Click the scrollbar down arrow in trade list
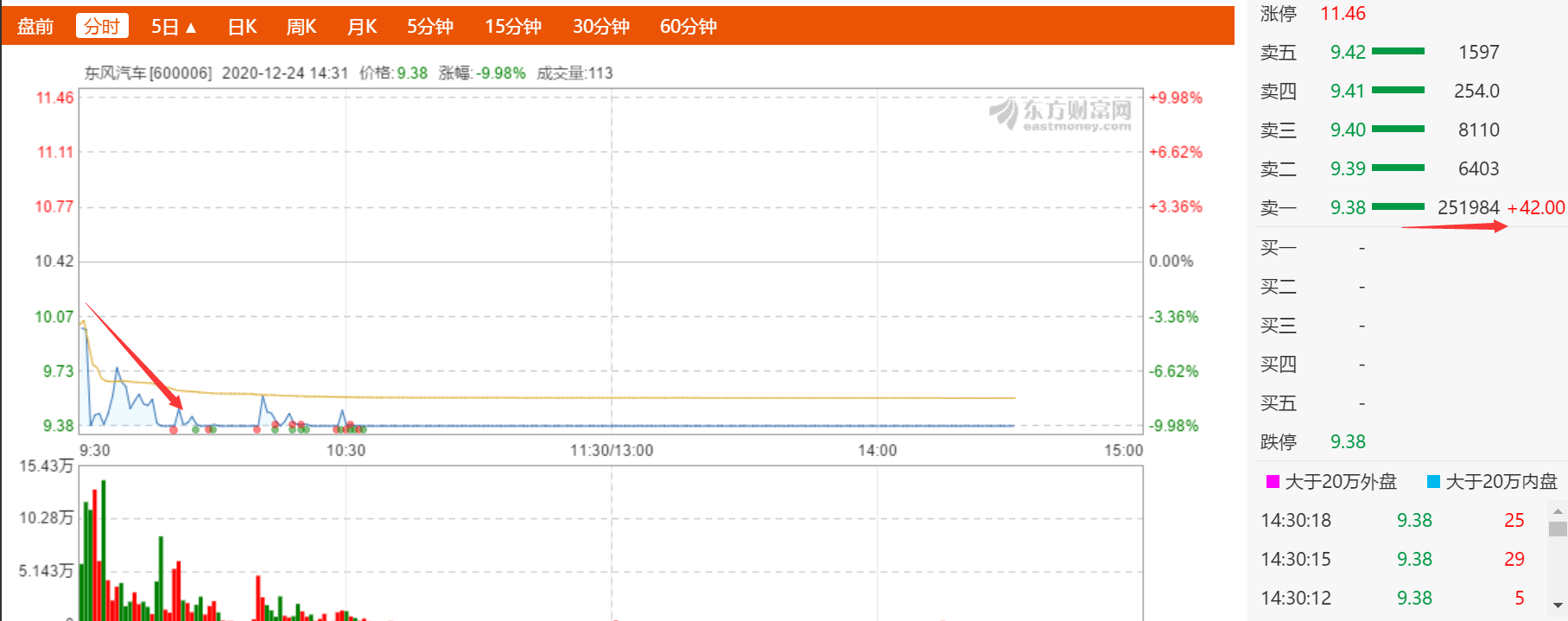The height and width of the screenshot is (621, 1568). point(1558,605)
